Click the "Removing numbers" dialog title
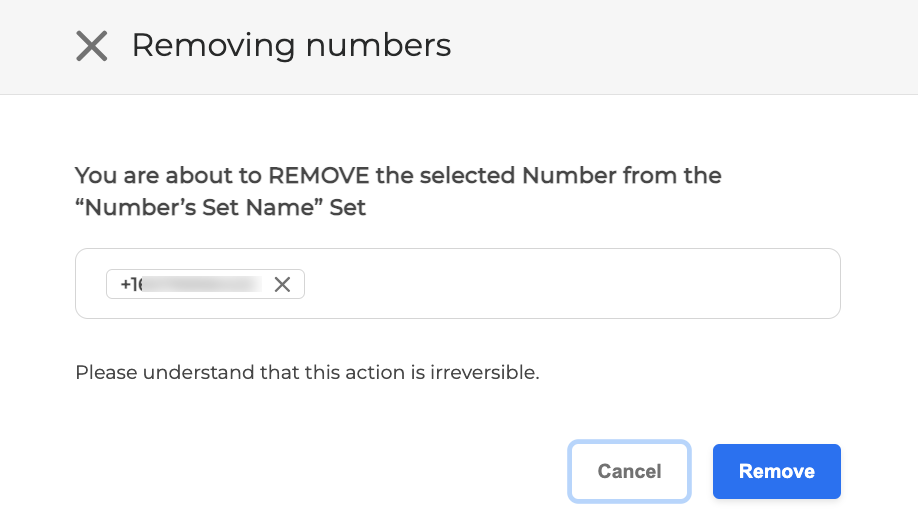 pyautogui.click(x=291, y=45)
